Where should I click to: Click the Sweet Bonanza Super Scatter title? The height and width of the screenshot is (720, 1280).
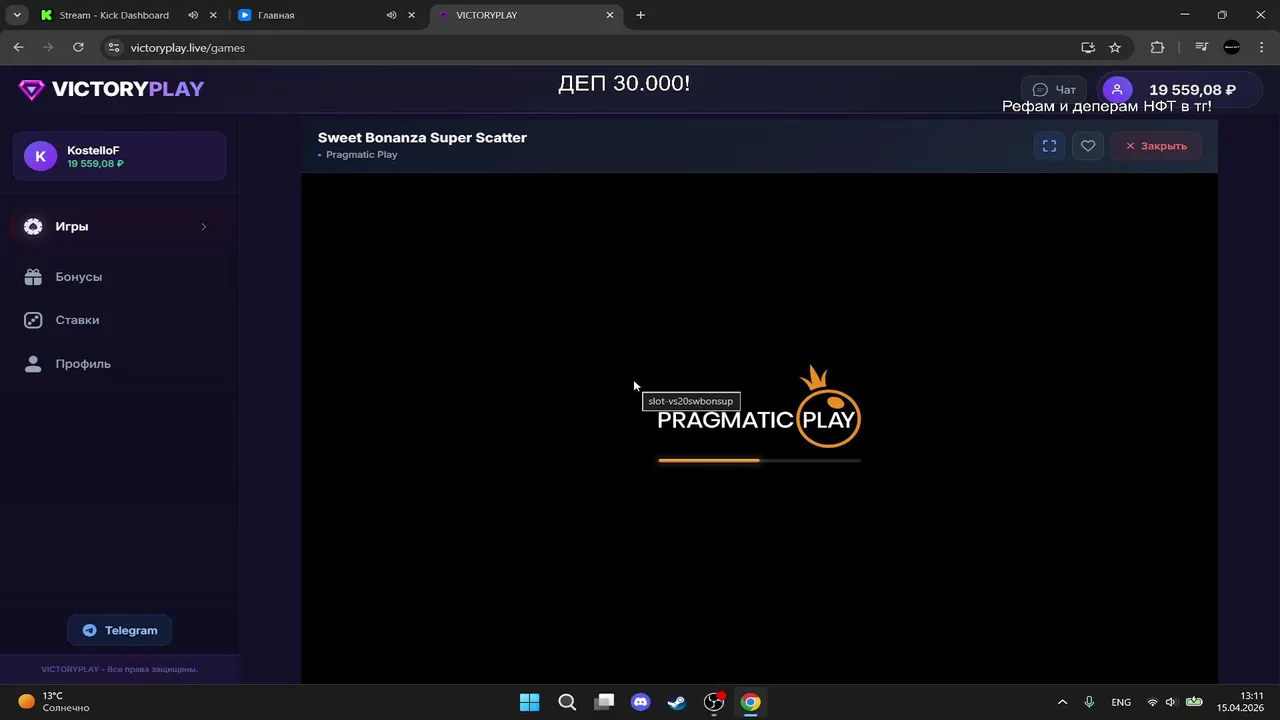422,138
